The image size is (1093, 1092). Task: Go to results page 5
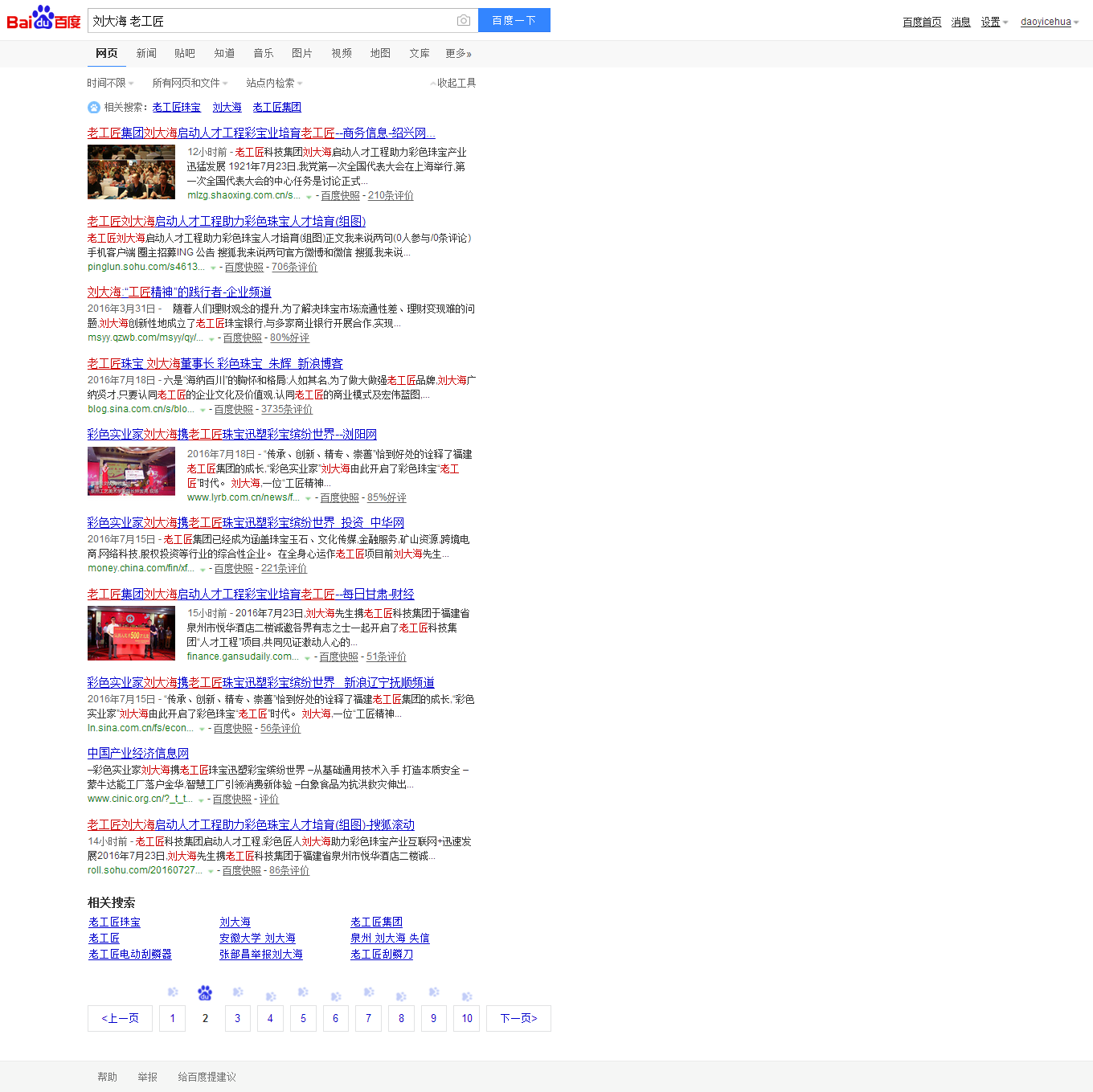point(303,1018)
